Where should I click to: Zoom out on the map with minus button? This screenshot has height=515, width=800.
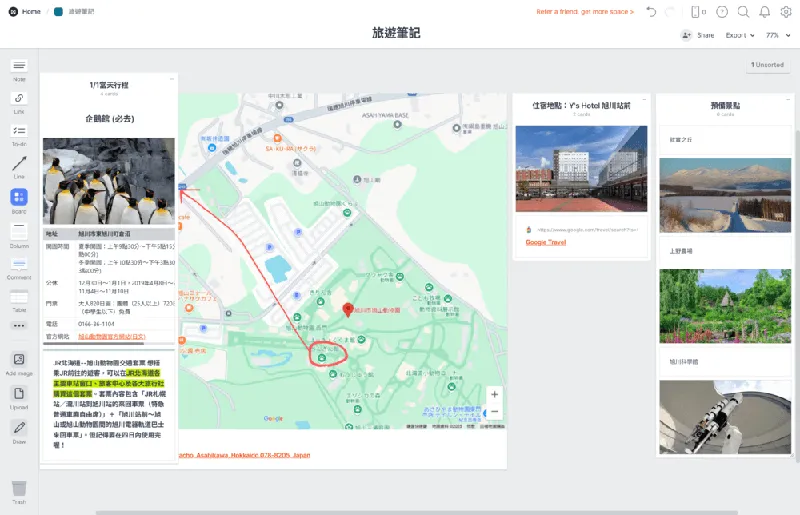[x=494, y=411]
